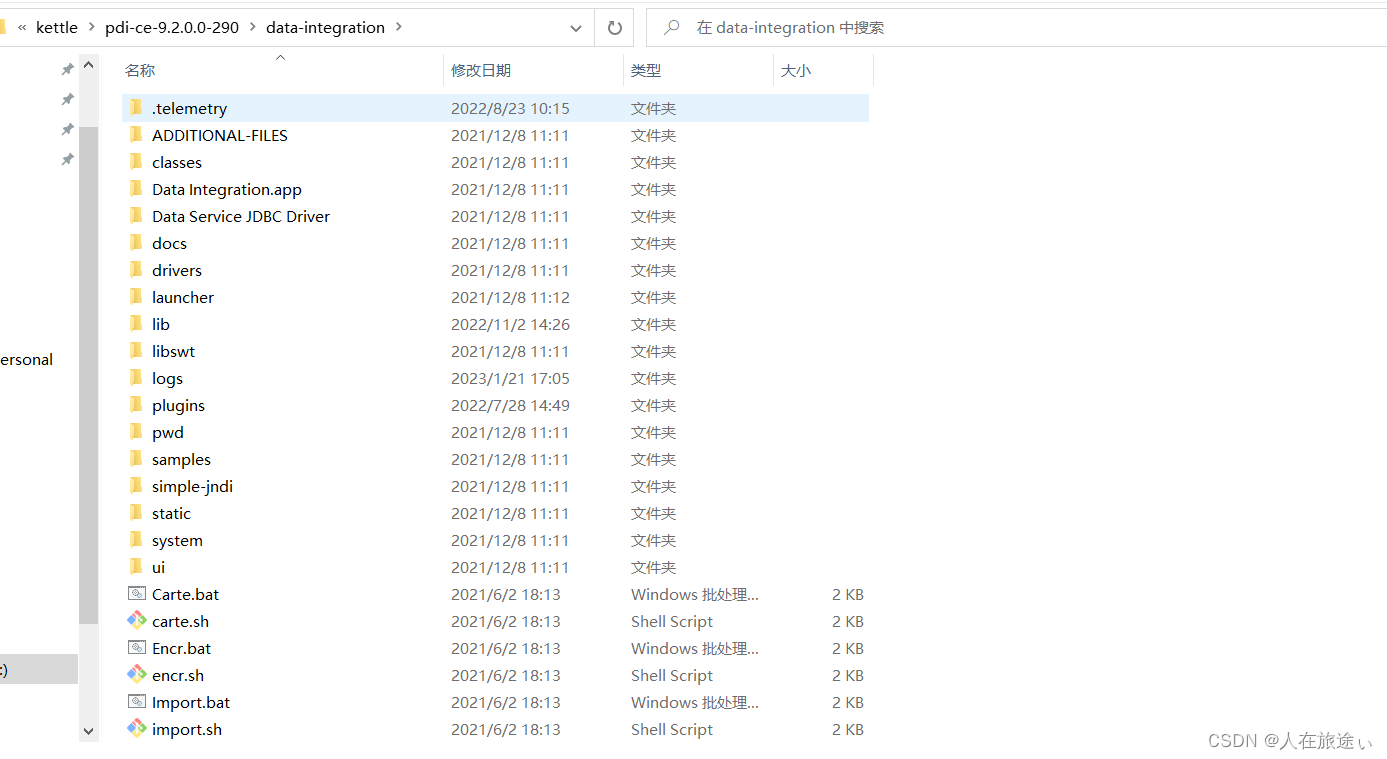This screenshot has height=759, width=1387.
Task: Sort files by 修改日期 column header
Action: tap(481, 70)
